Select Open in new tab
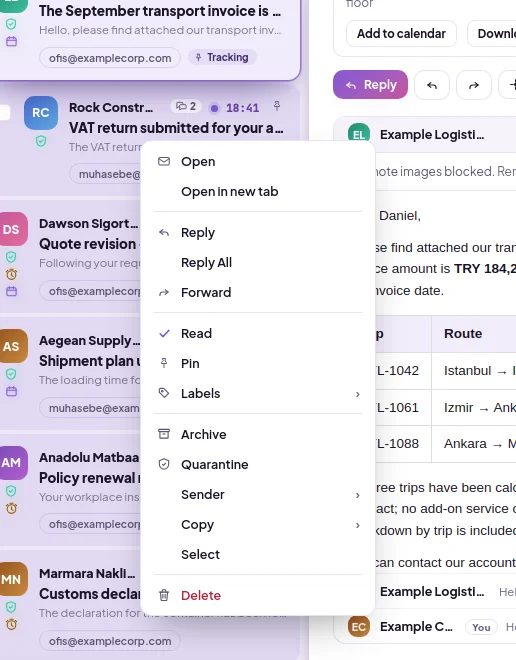This screenshot has width=516, height=660. [258, 192]
